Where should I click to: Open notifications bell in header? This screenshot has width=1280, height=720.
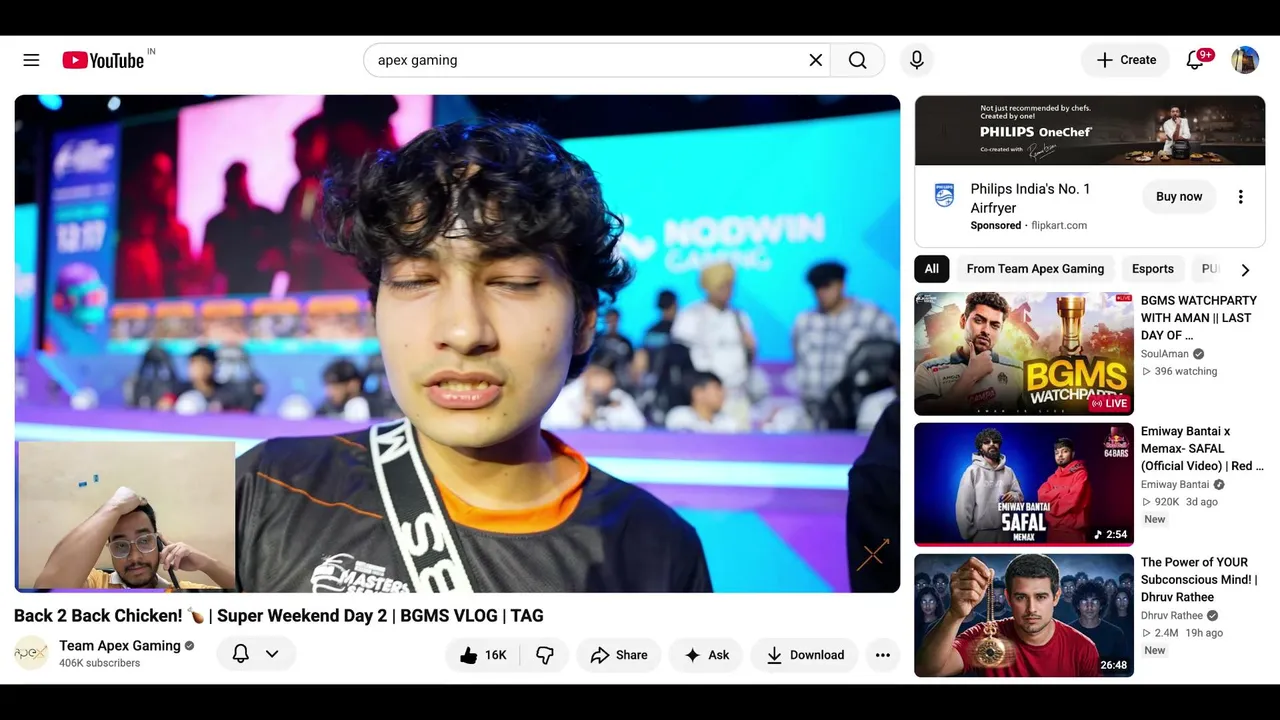[x=1195, y=60]
